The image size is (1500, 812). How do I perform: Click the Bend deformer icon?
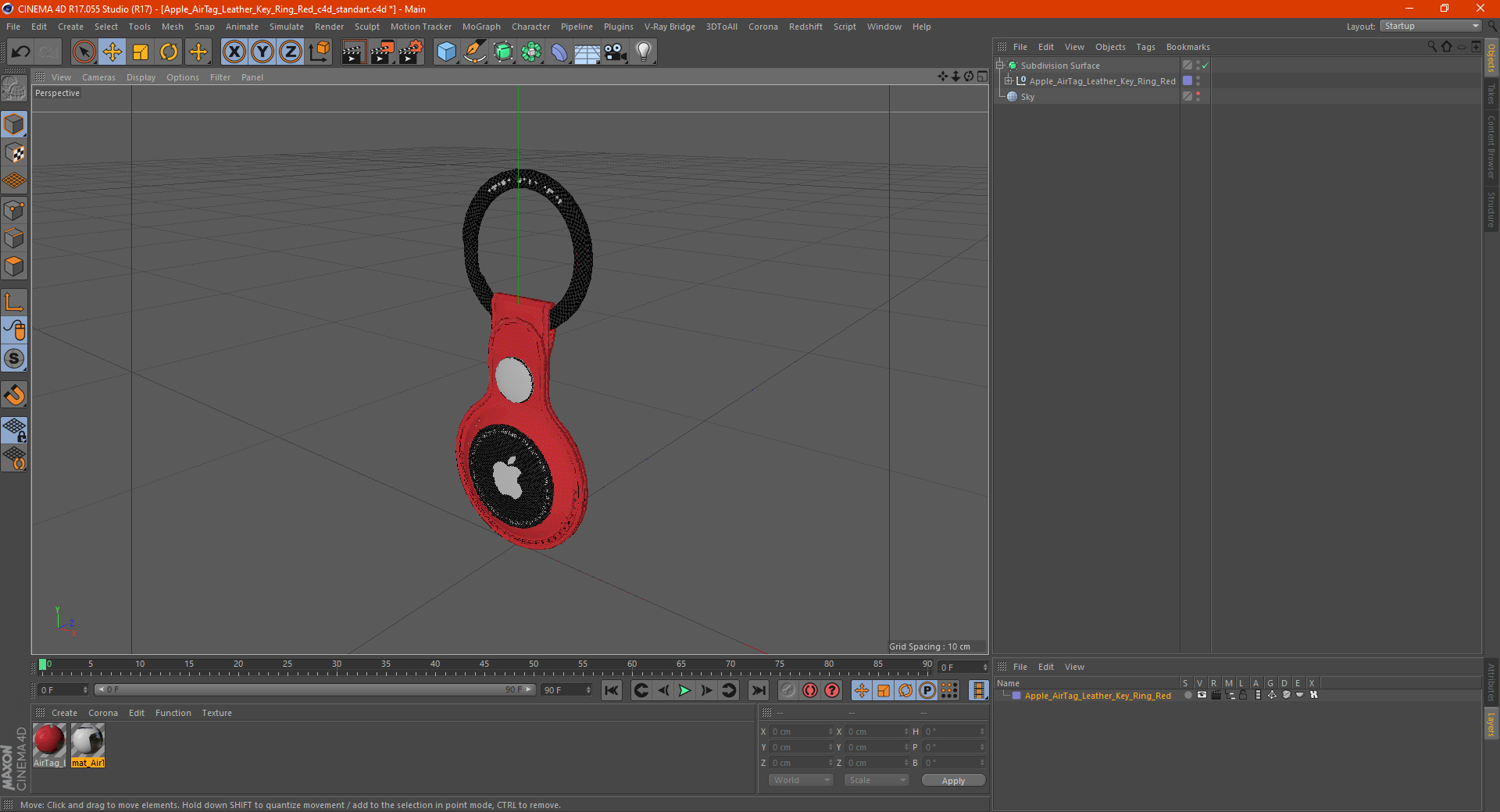(x=559, y=52)
